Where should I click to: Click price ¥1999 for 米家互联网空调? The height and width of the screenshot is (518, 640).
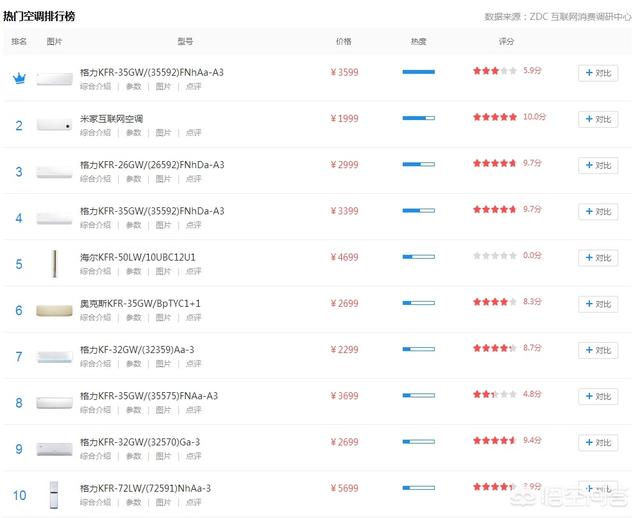pos(344,118)
